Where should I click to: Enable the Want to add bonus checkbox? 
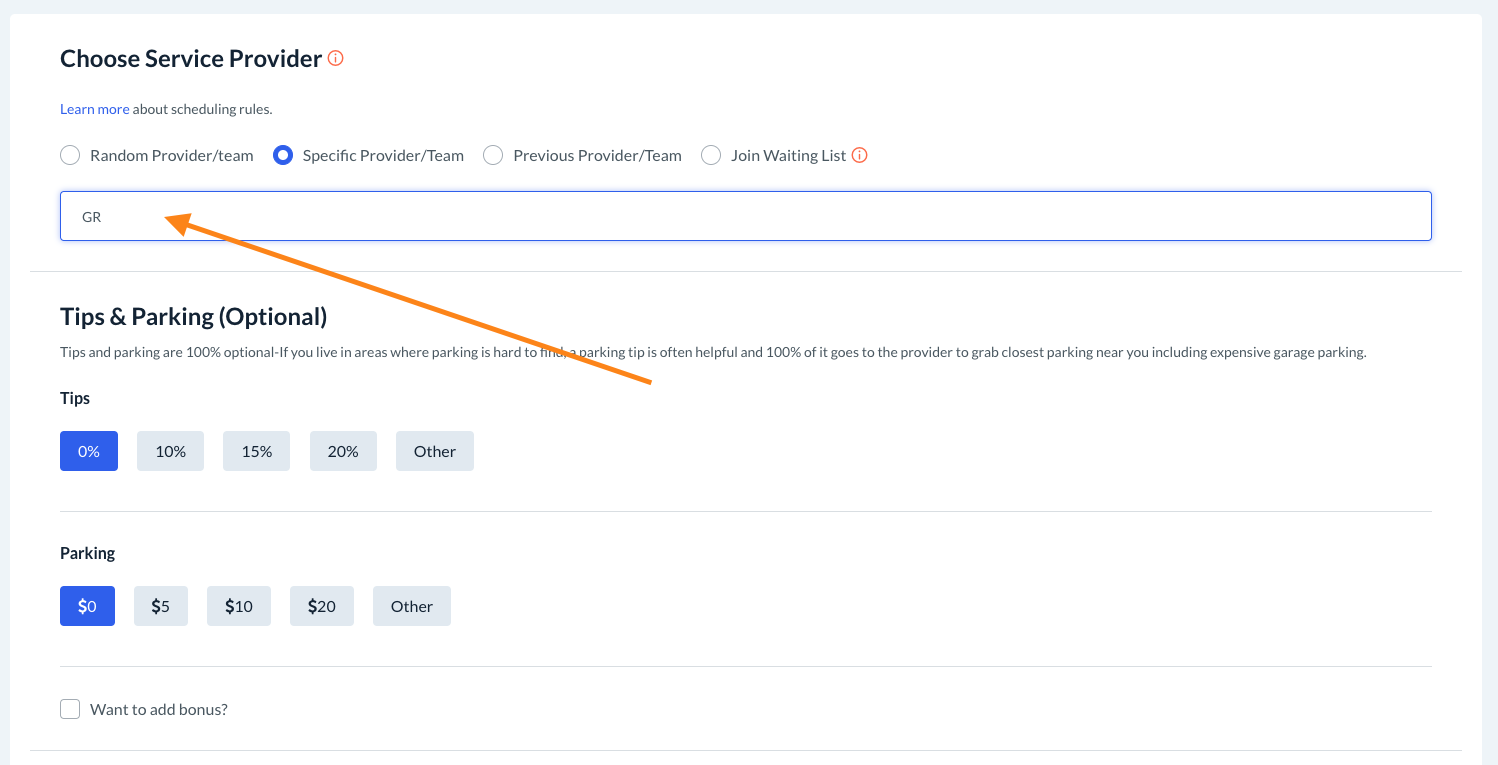coord(70,709)
